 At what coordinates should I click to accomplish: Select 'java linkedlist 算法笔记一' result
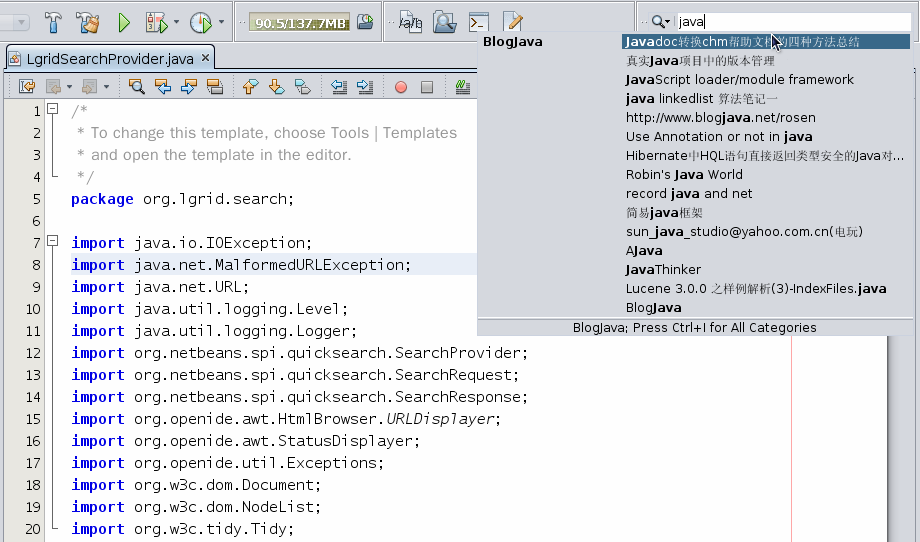766,99
